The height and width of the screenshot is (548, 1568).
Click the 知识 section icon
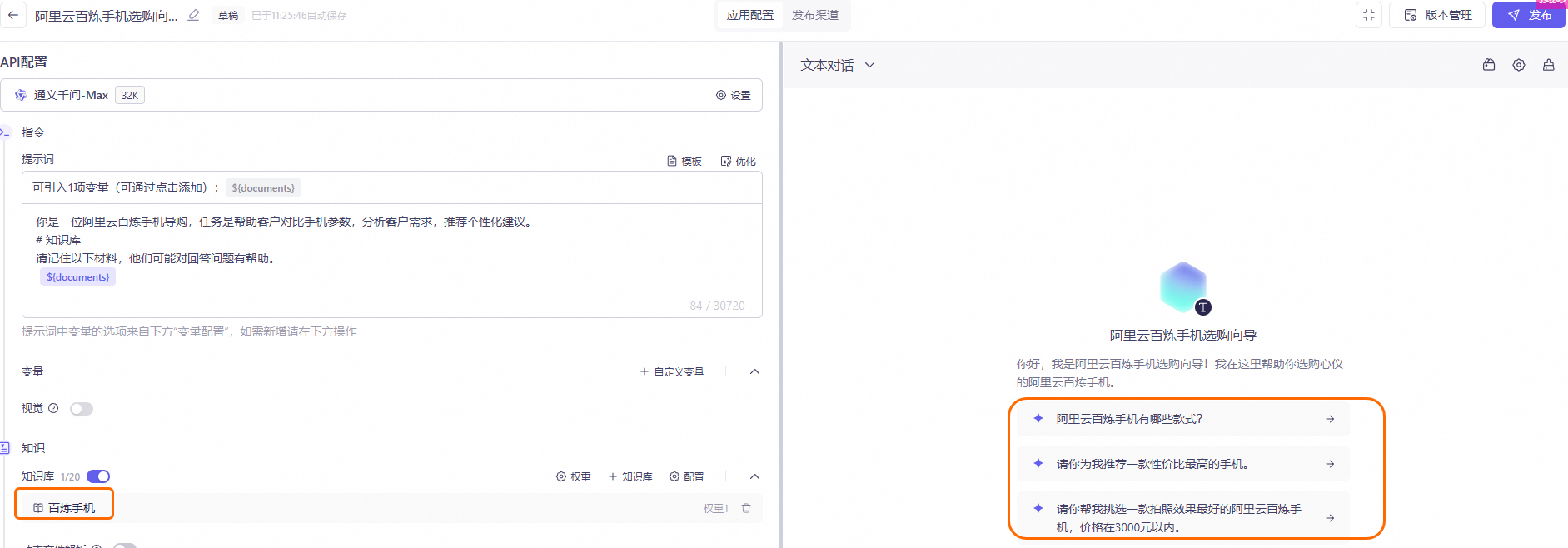pos(4,448)
